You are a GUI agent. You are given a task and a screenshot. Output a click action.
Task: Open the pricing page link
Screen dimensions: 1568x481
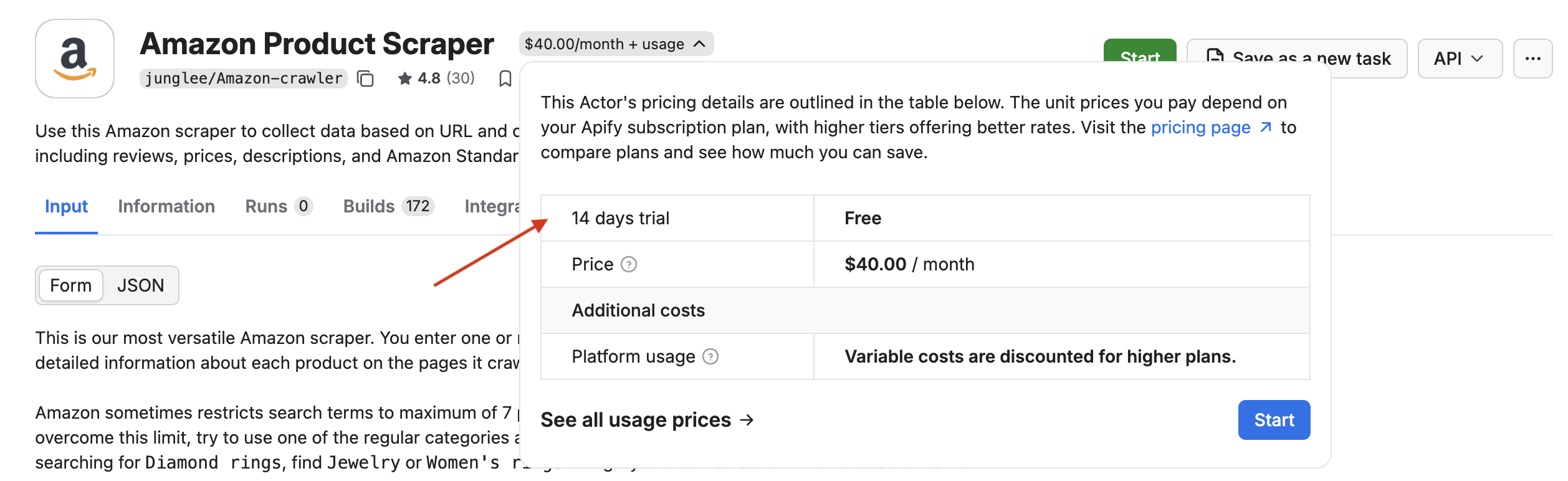point(1200,128)
